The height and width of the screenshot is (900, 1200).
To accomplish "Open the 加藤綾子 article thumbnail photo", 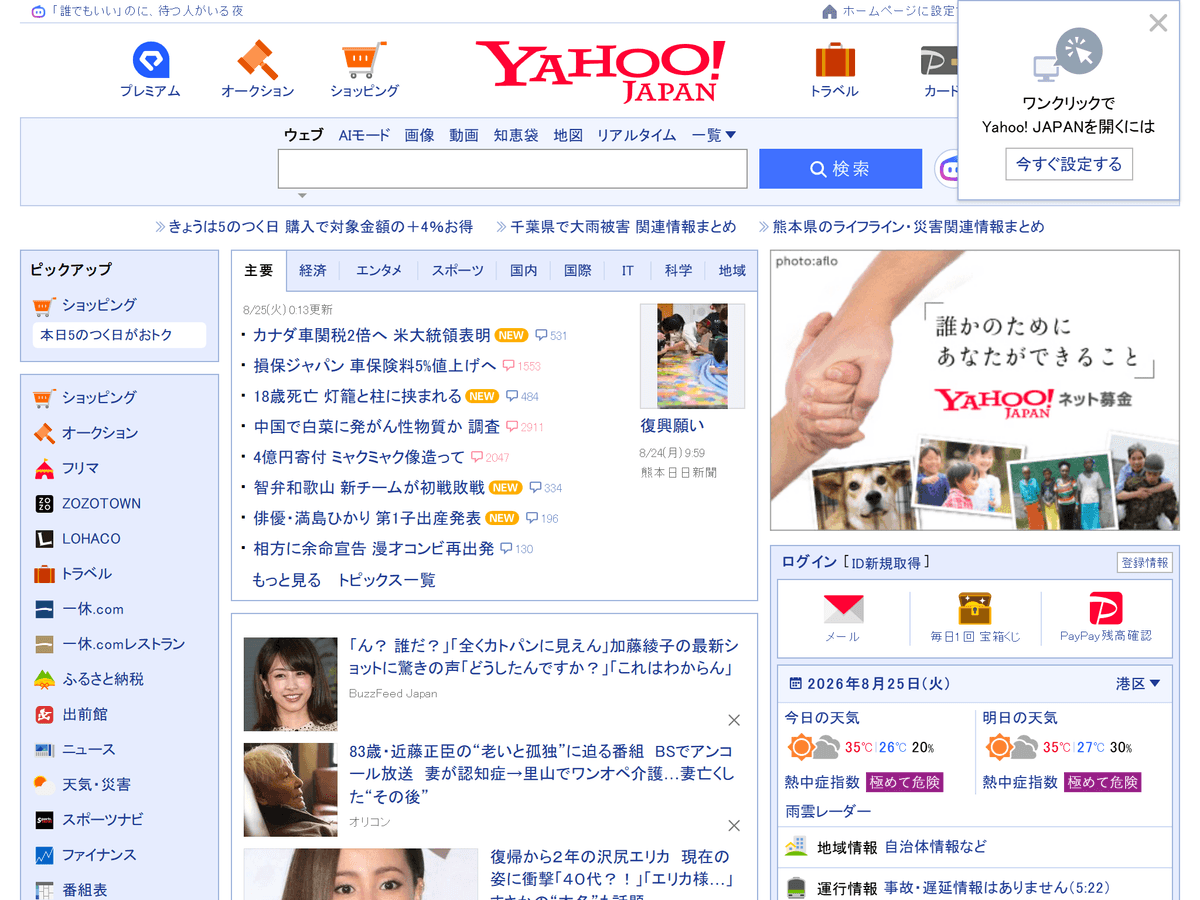I will click(x=290, y=684).
